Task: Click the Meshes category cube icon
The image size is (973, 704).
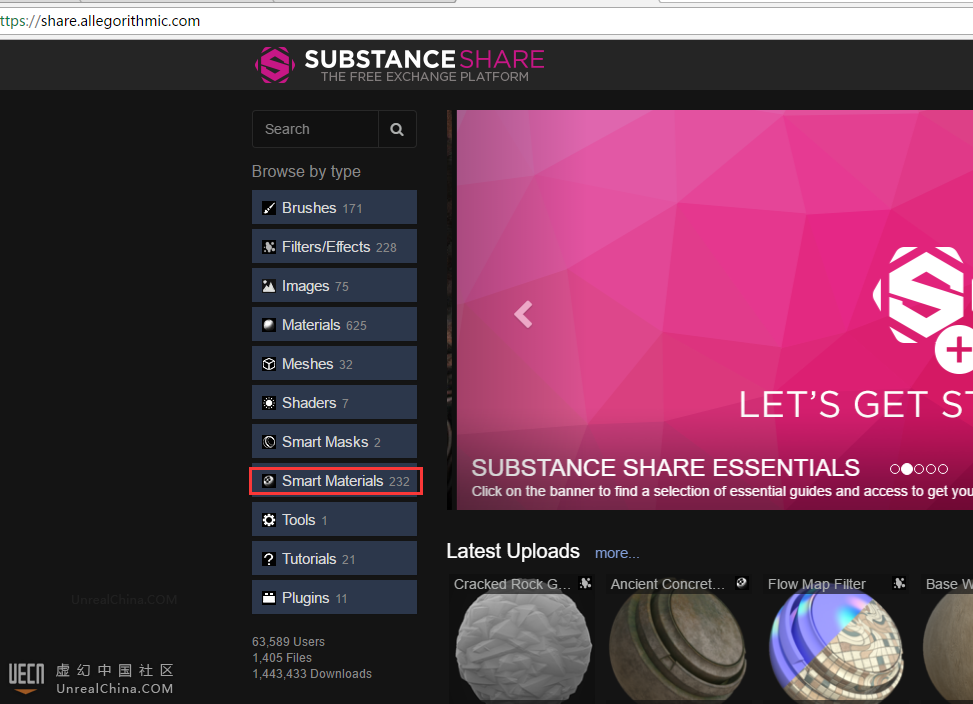Action: point(269,364)
